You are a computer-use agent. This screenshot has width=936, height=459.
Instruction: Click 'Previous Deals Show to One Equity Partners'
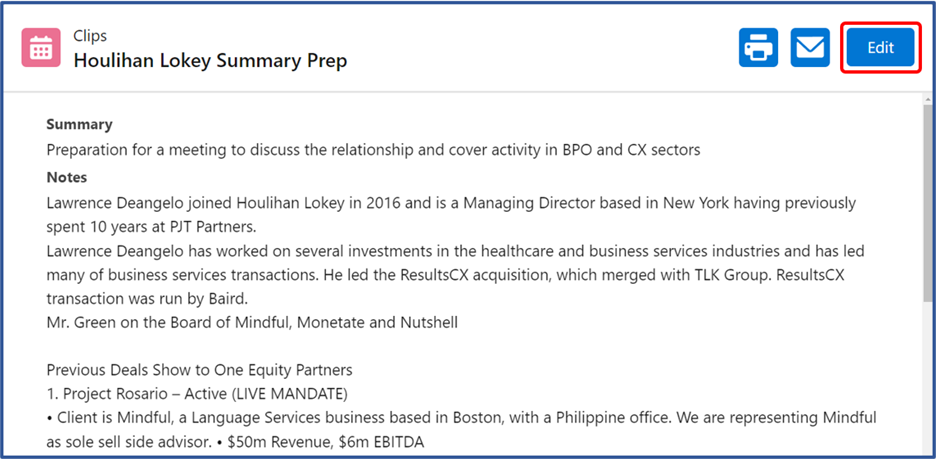click(199, 370)
